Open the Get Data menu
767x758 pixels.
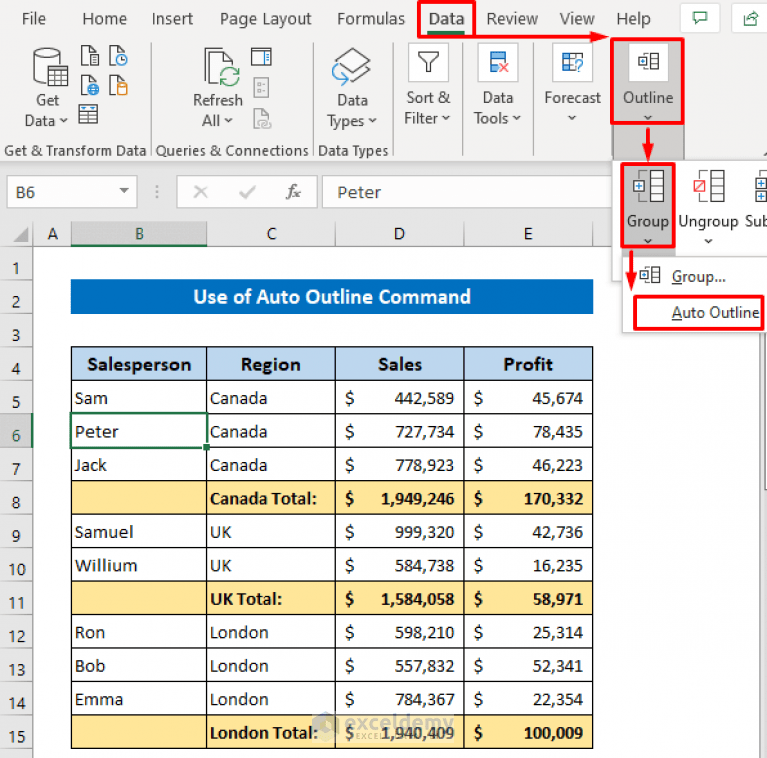coord(47,88)
